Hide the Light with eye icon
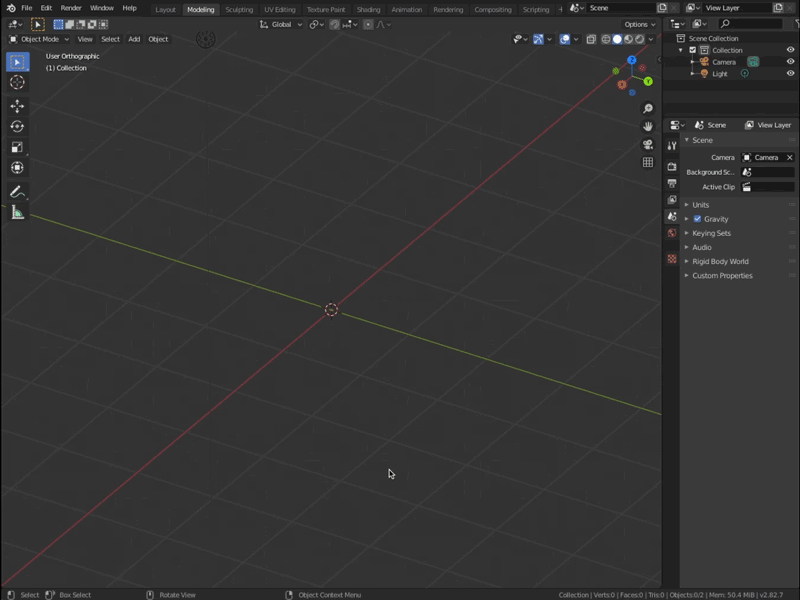The image size is (800, 600). coord(790,73)
